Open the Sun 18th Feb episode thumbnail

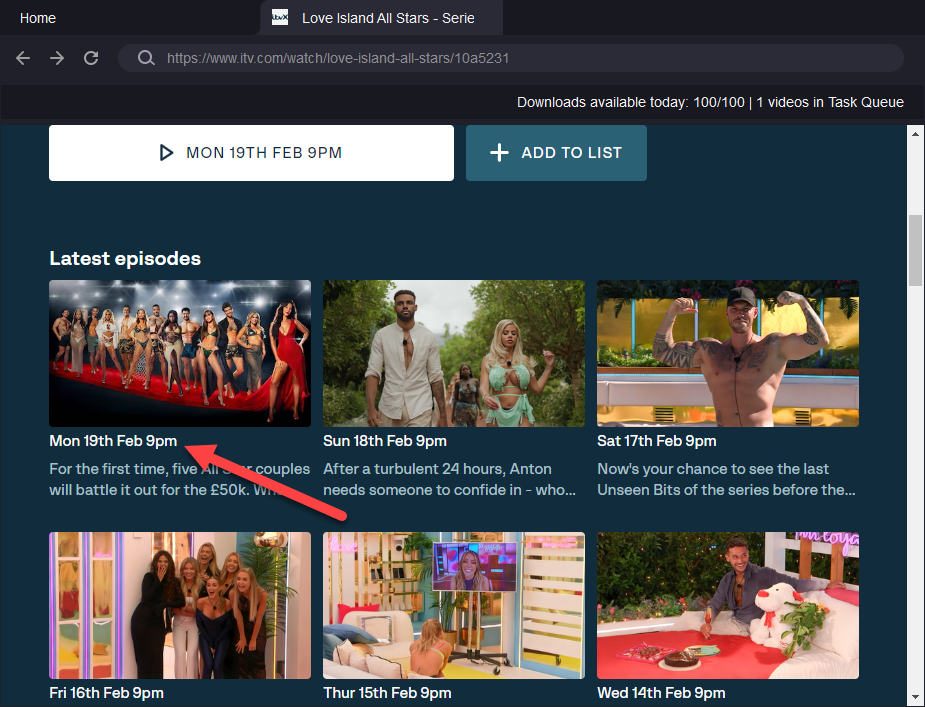454,353
